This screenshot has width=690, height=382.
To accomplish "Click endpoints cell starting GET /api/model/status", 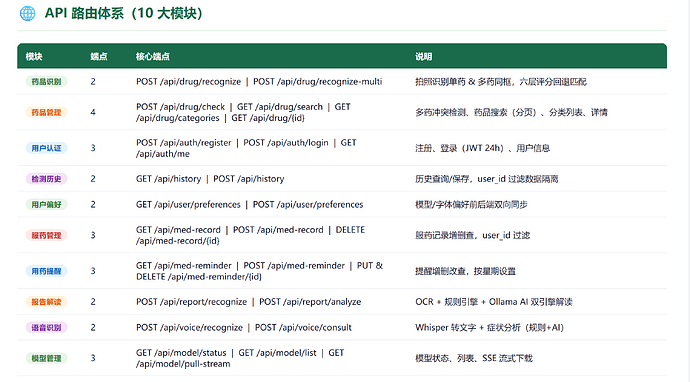I will [240, 358].
